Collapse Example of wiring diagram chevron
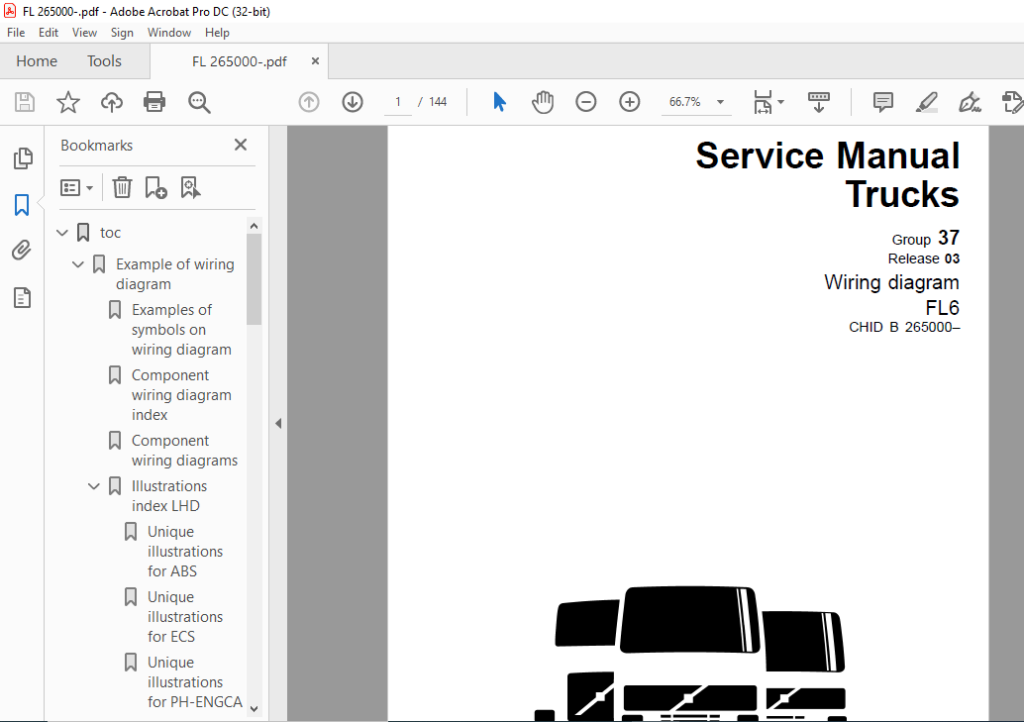The width and height of the screenshot is (1024, 722). coord(78,264)
